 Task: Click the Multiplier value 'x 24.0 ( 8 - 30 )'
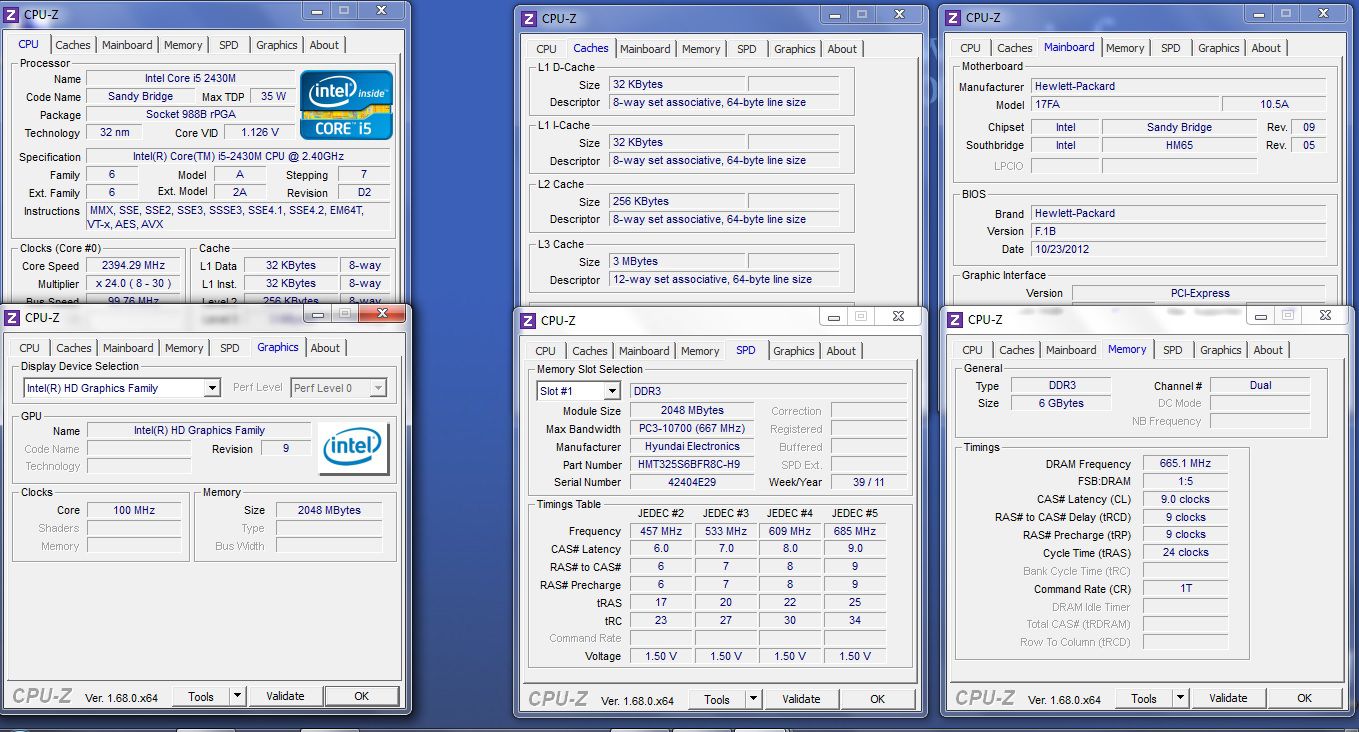[x=133, y=284]
